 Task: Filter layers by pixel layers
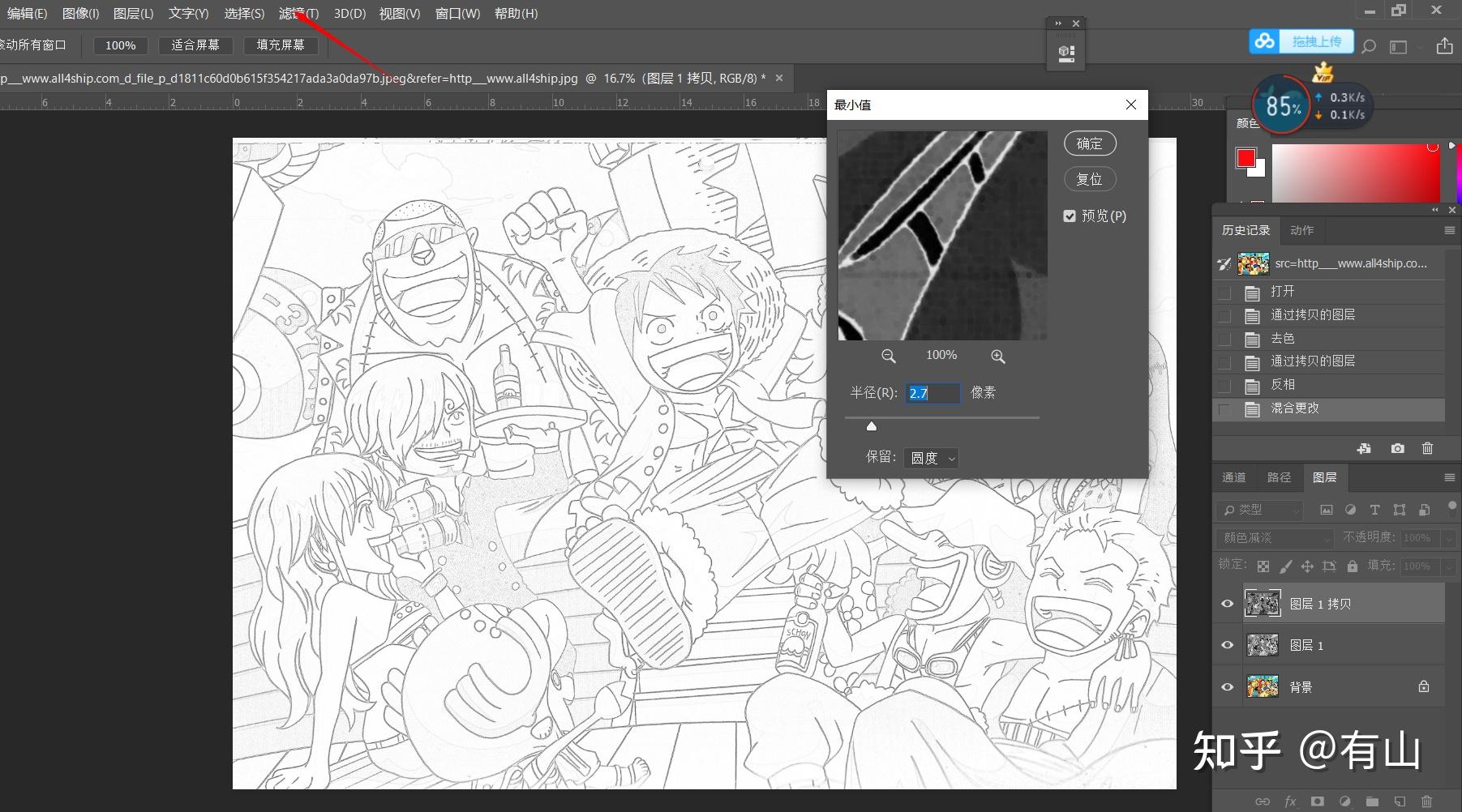pos(1327,510)
